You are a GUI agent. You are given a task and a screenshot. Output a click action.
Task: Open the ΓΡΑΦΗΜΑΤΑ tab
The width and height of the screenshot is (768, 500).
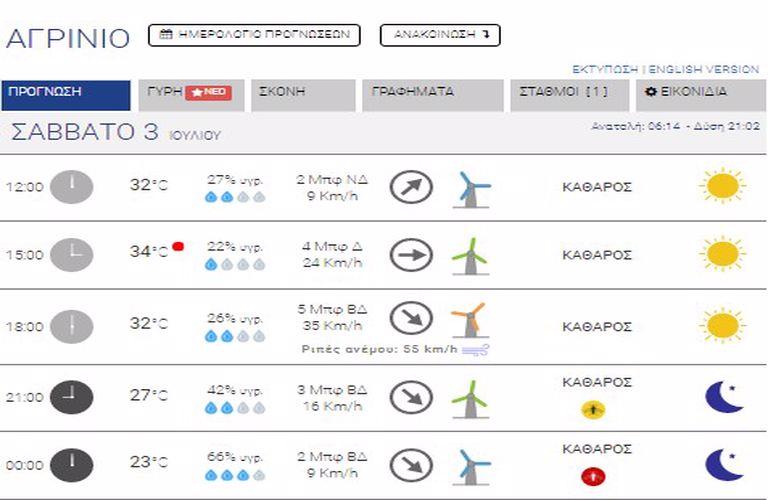point(431,92)
